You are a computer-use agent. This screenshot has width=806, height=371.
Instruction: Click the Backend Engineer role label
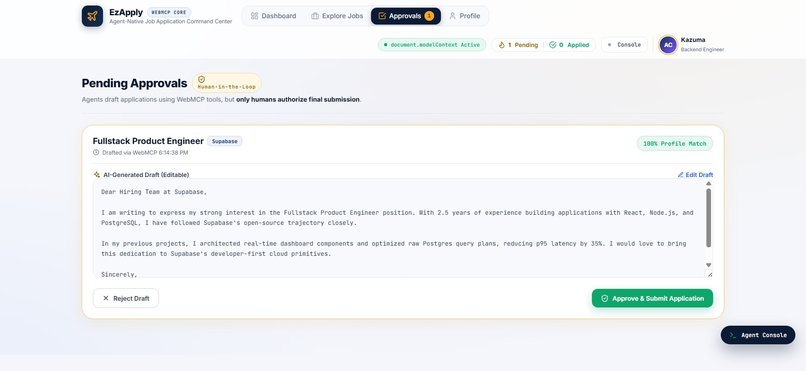pos(702,50)
